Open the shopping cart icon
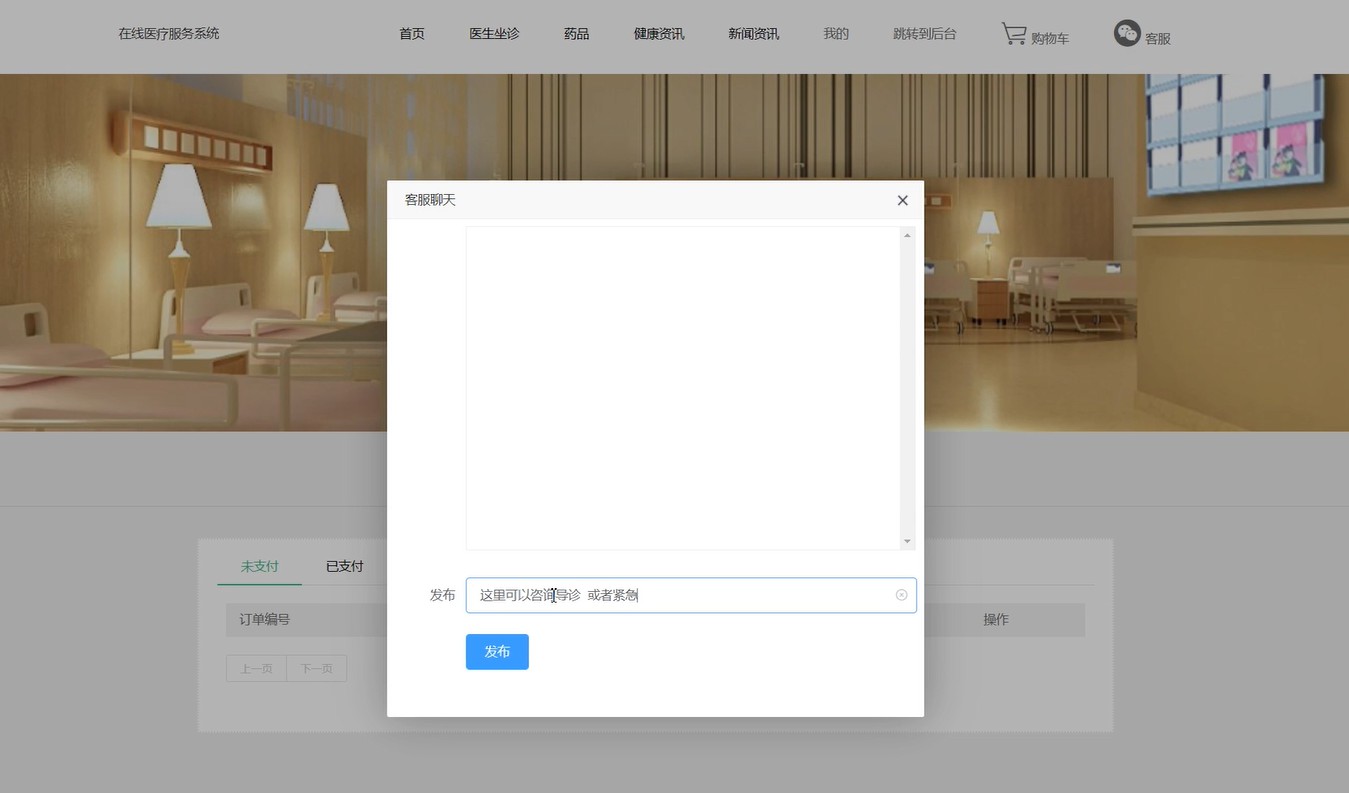Viewport: 1349px width, 793px height. pyautogui.click(x=1014, y=34)
